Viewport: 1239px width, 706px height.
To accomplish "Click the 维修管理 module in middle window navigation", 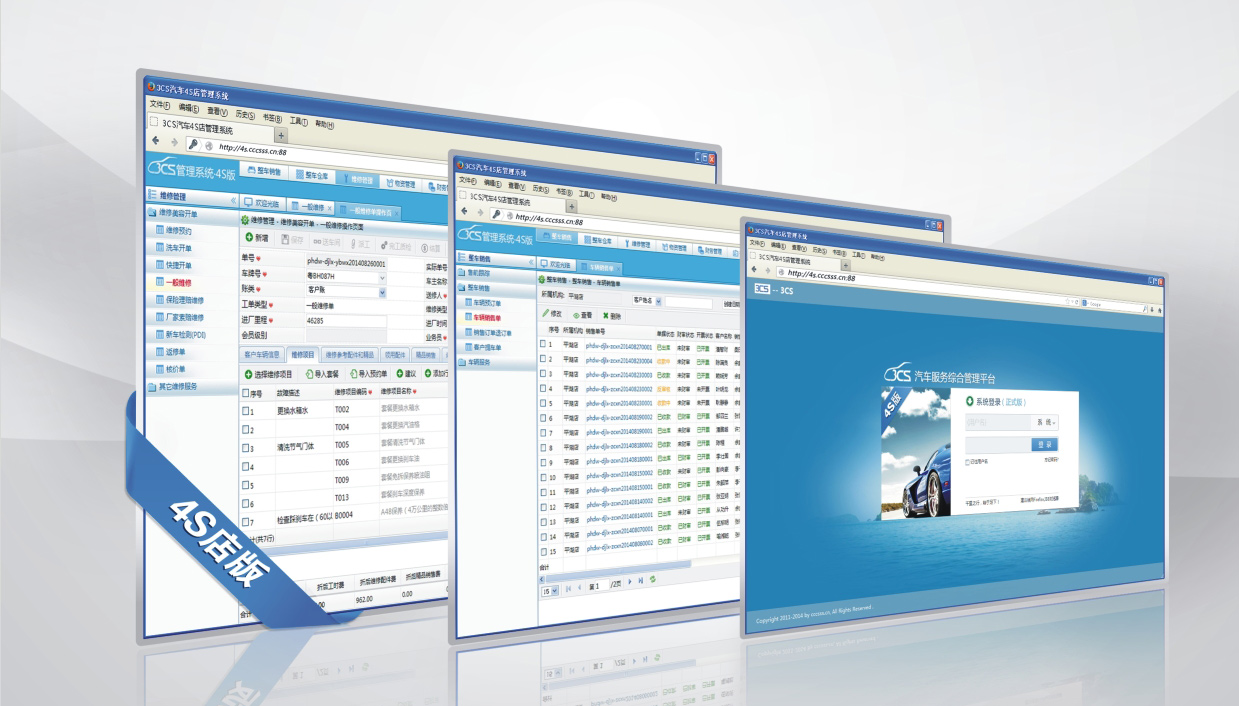I will click(637, 244).
